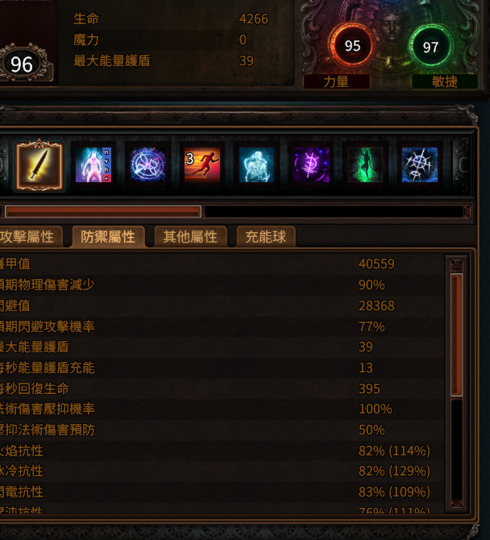Click the 力量 attribute label
Viewport: 490px width, 540px height.
[336, 82]
